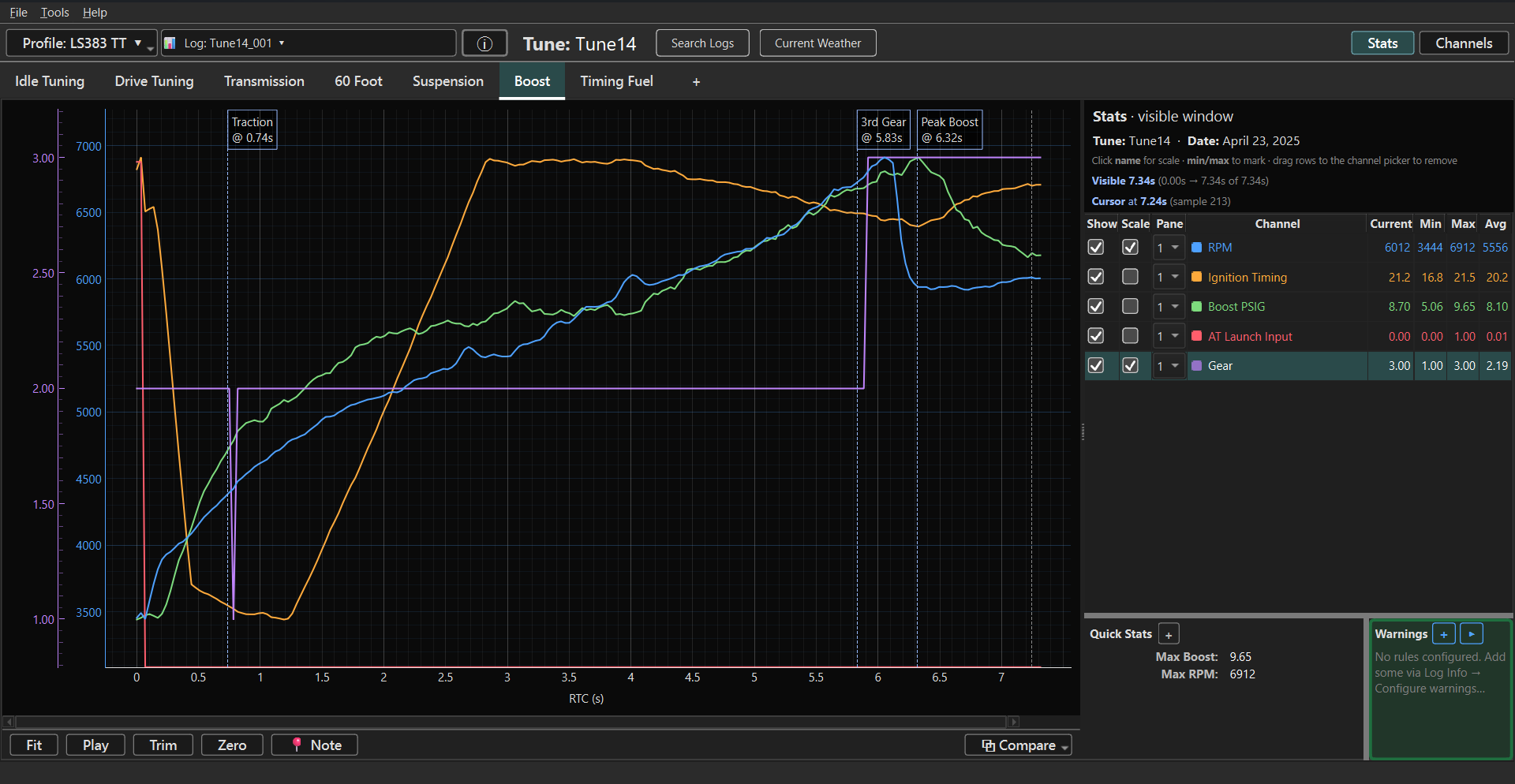Enable Scale checkbox for Boost PSIG
Screen dimensions: 1515x784
pos(1131,307)
